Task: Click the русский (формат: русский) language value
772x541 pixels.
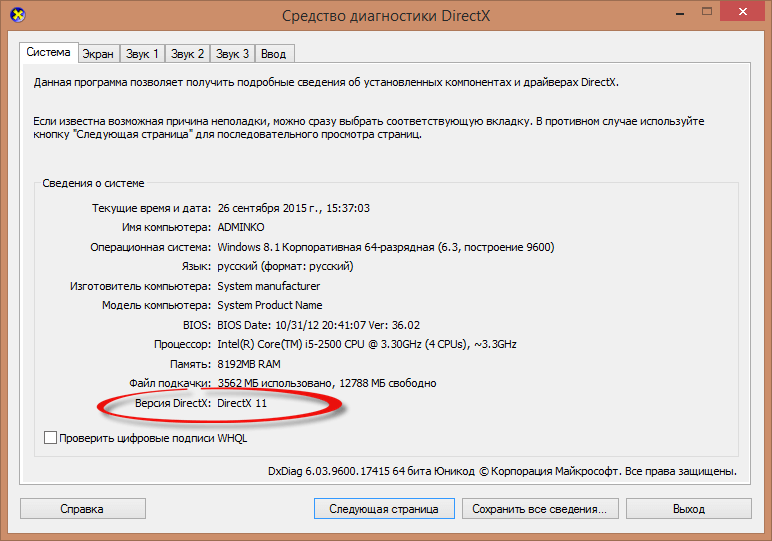Action: tap(286, 266)
